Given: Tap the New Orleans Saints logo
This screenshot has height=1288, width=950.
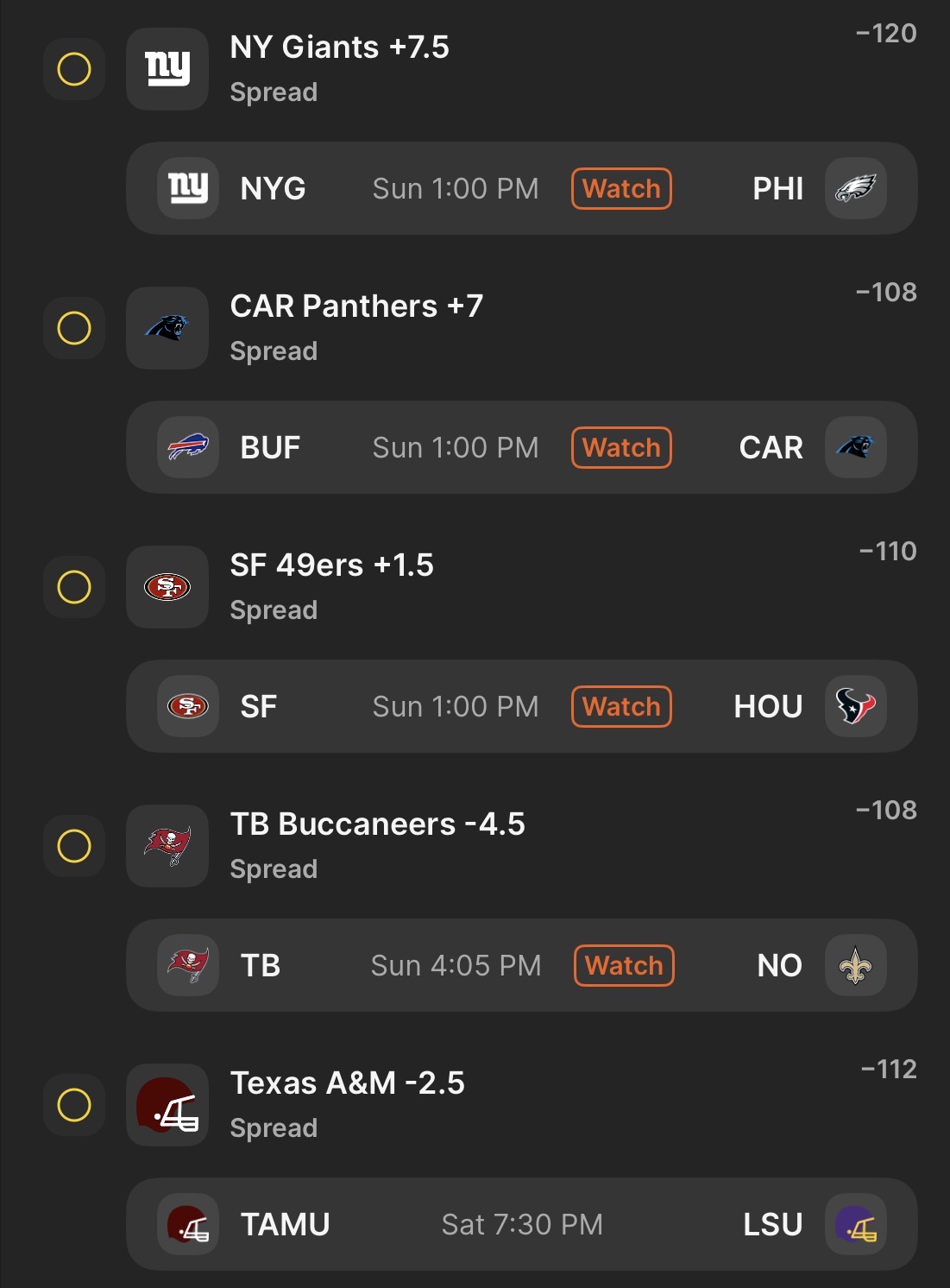Looking at the screenshot, I should (x=855, y=965).
